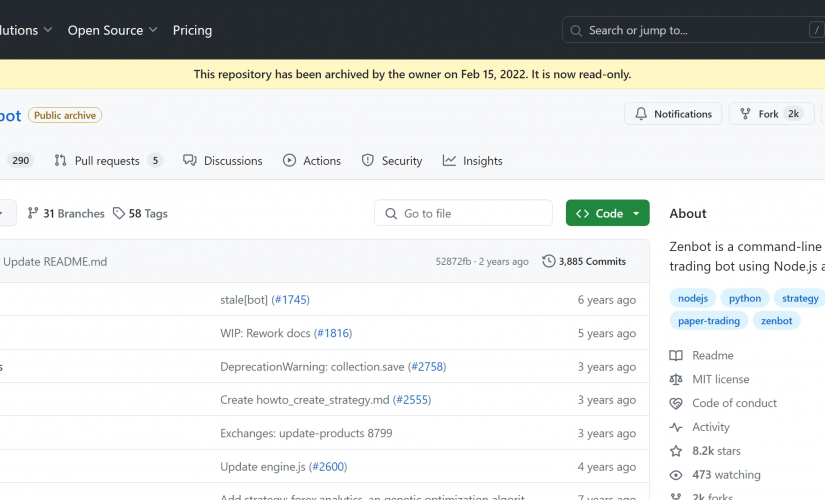This screenshot has height=500, width=825.
Task: Open the Pricing page link
Action: [192, 31]
